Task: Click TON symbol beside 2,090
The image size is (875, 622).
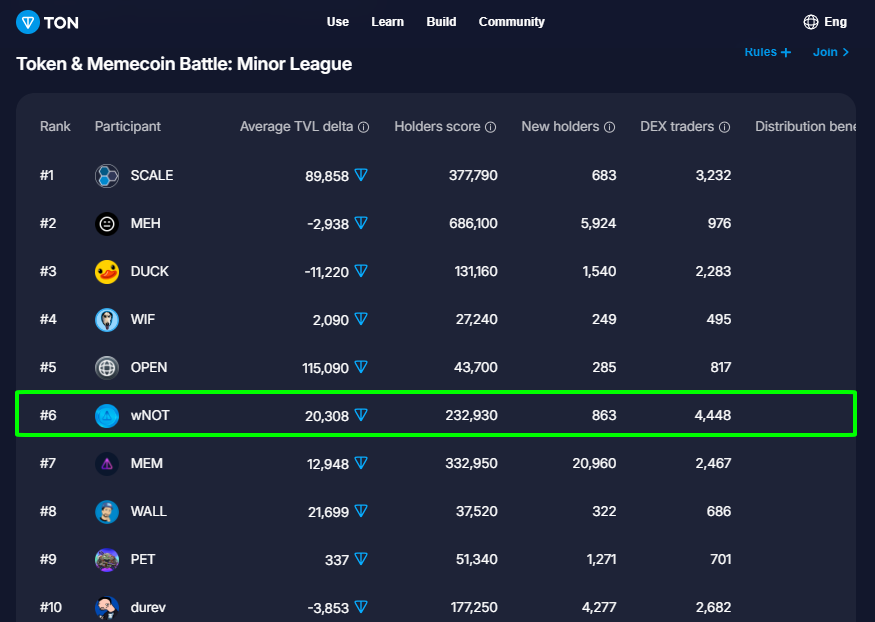Action: (x=361, y=319)
